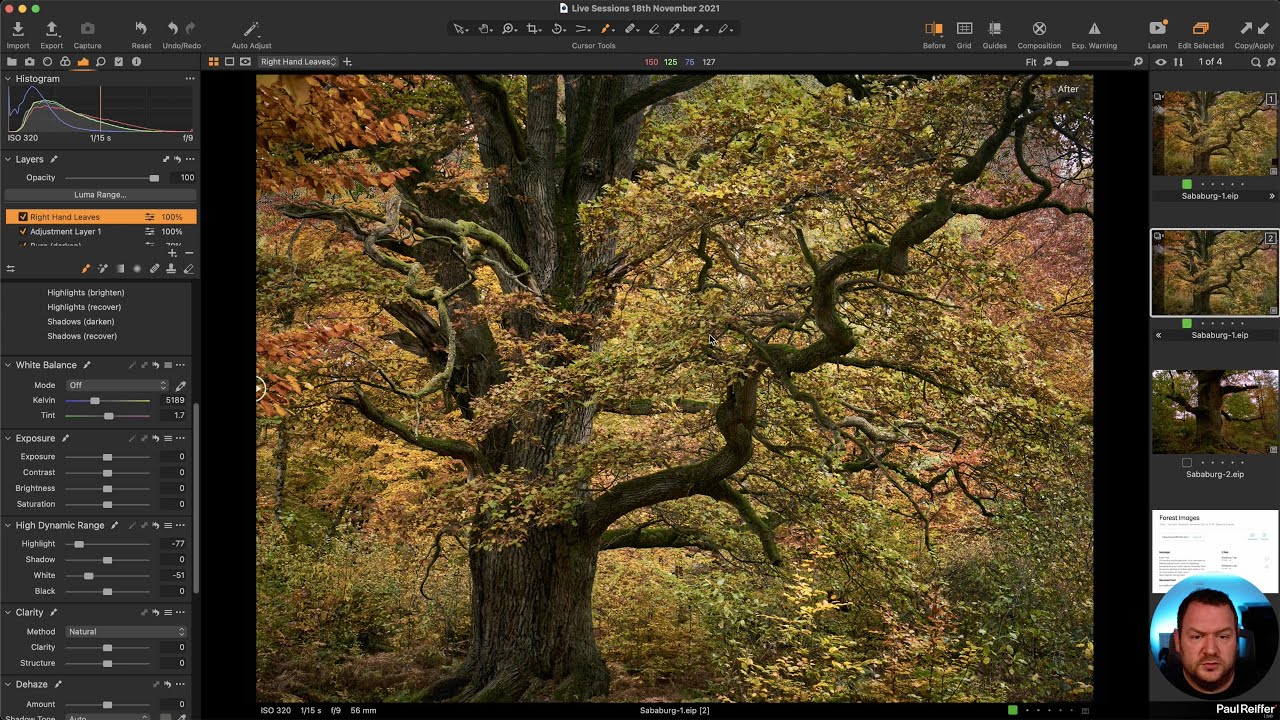Toggle the Exp. Warning indicator
Viewport: 1280px width, 720px height.
coord(1094,29)
